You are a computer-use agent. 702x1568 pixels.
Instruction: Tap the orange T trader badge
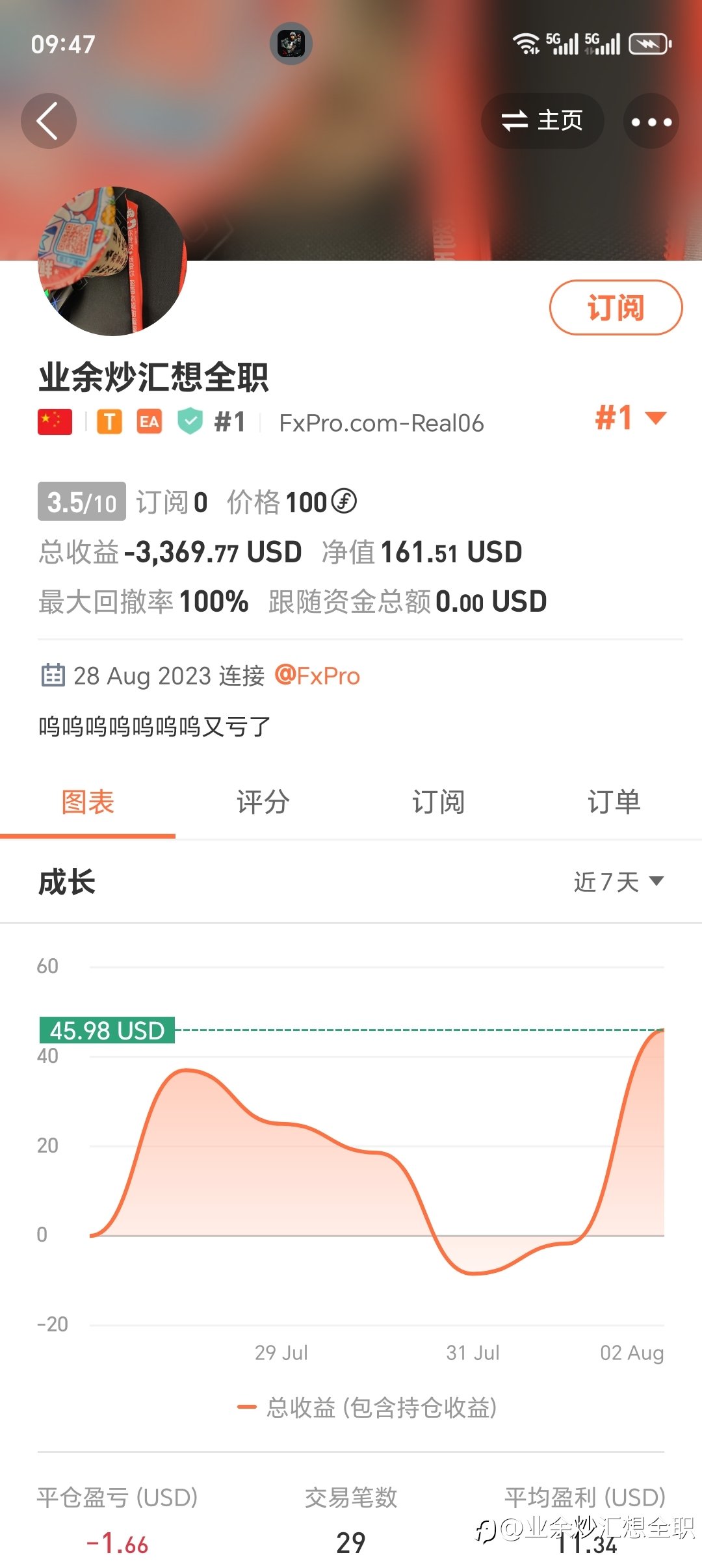pyautogui.click(x=110, y=422)
